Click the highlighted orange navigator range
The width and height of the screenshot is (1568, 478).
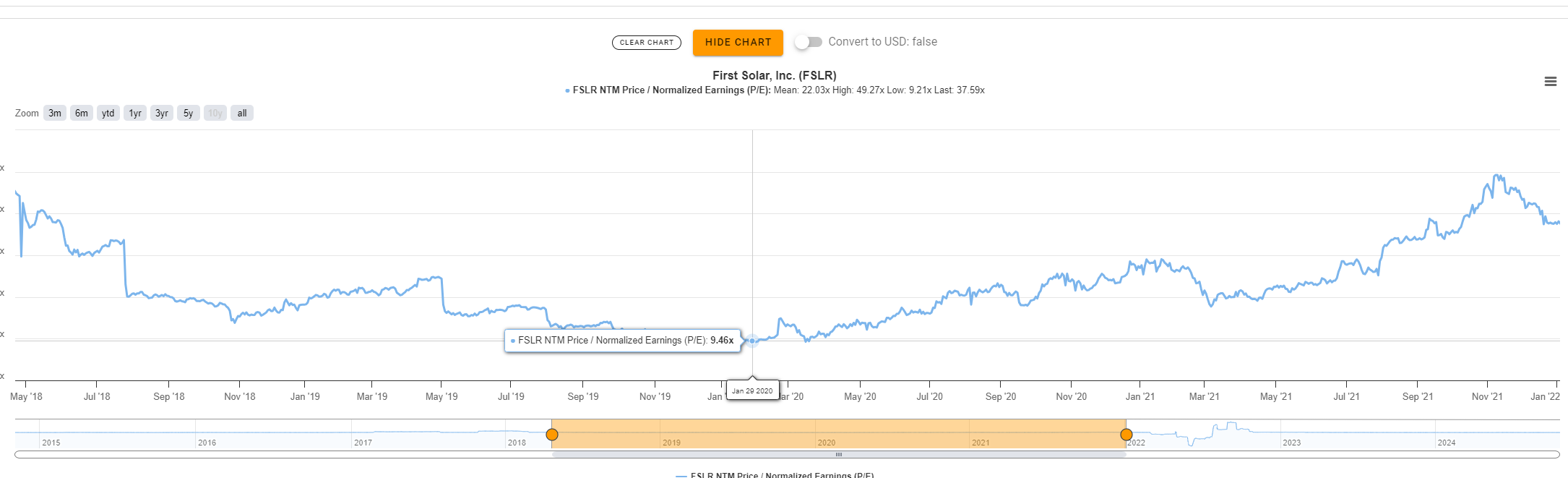tap(839, 433)
